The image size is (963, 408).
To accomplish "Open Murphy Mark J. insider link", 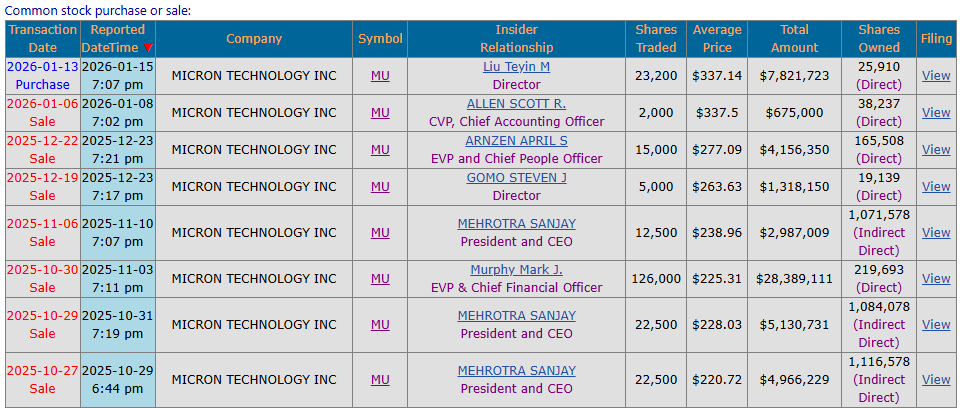I will pyautogui.click(x=517, y=269).
